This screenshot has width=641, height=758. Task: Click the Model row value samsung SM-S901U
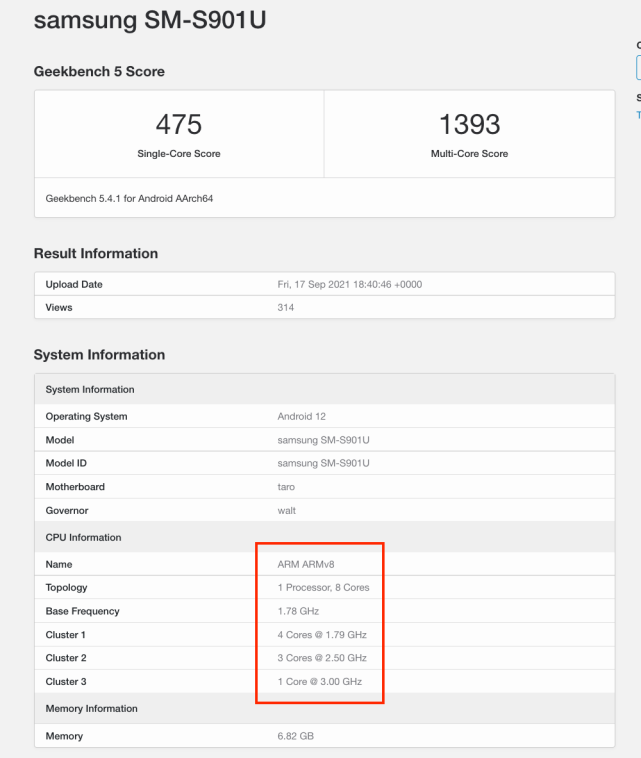pyautogui.click(x=323, y=440)
